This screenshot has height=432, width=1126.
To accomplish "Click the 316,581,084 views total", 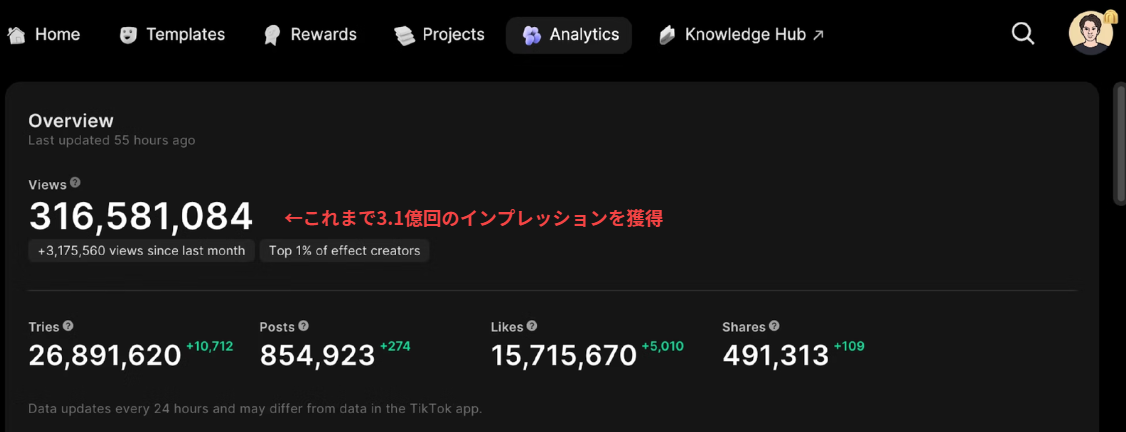I will [x=141, y=217].
